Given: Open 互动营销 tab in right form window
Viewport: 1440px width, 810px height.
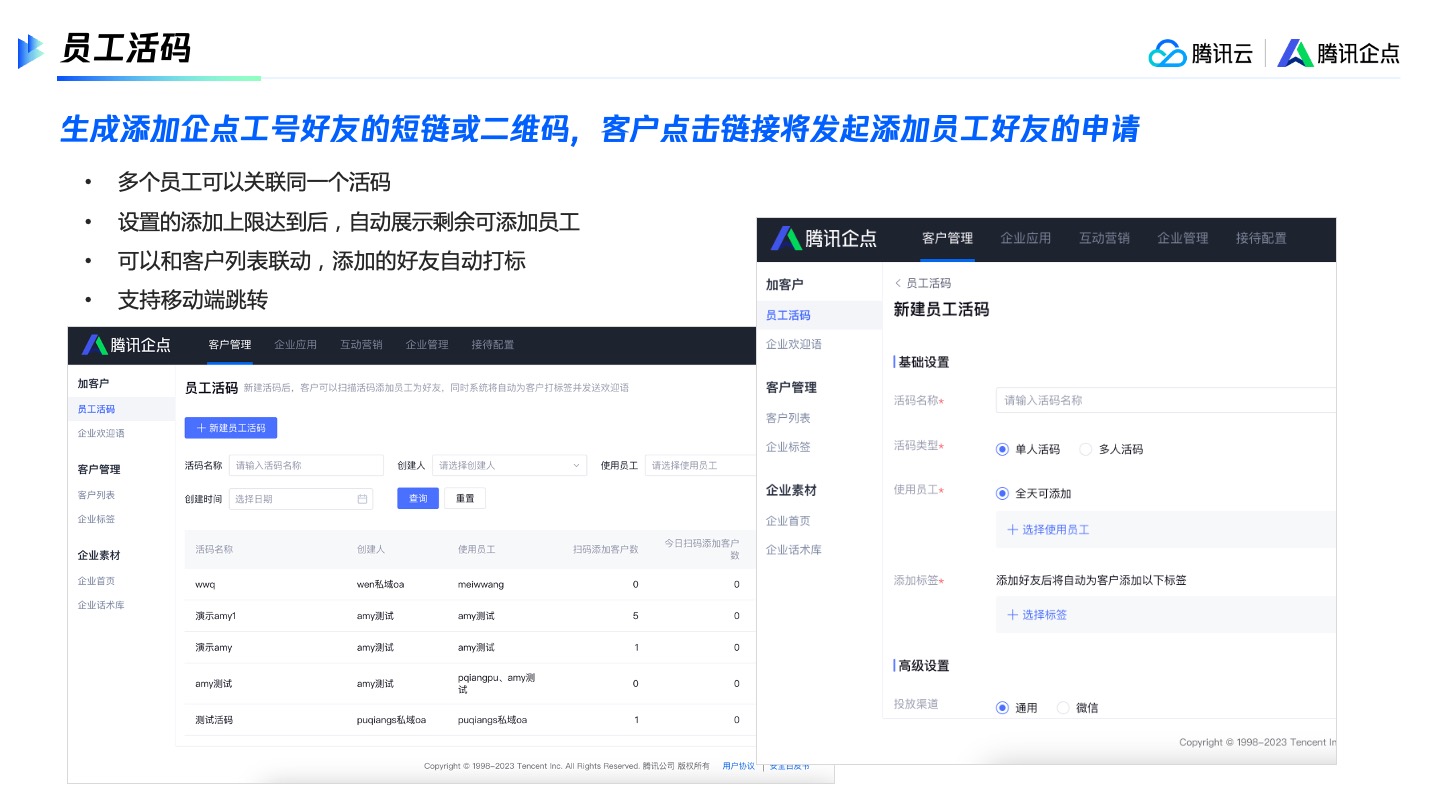Looking at the screenshot, I should tap(1104, 238).
